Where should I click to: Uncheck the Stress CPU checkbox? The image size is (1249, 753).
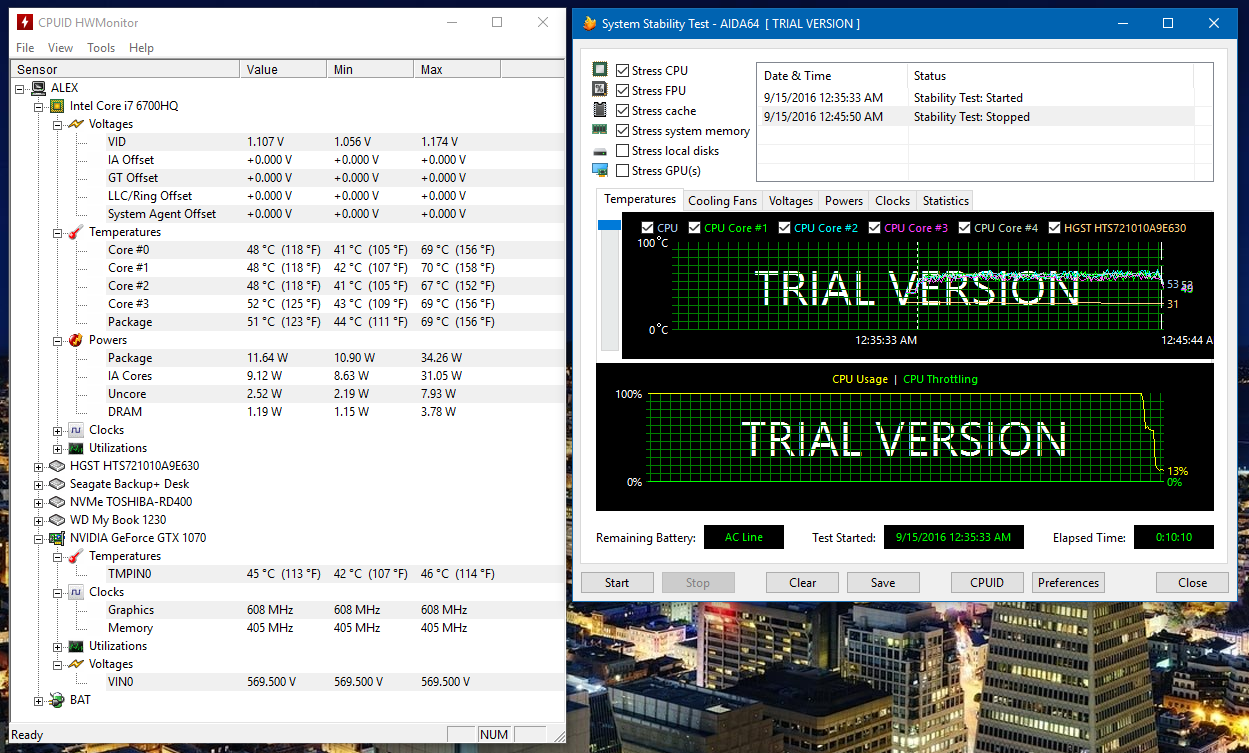(623, 71)
